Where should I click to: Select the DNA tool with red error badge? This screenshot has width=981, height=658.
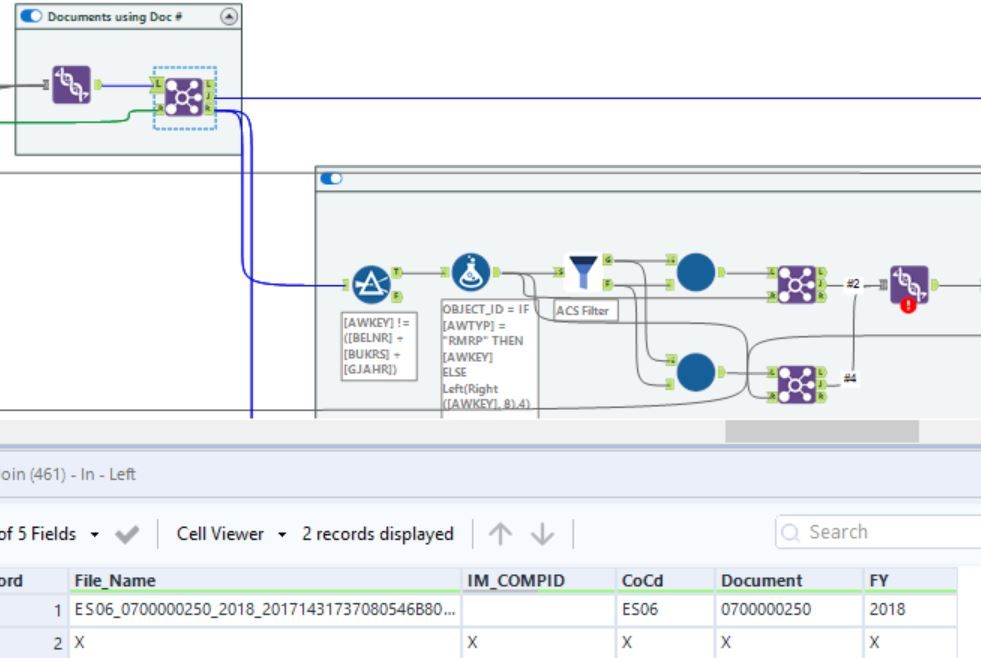(909, 285)
